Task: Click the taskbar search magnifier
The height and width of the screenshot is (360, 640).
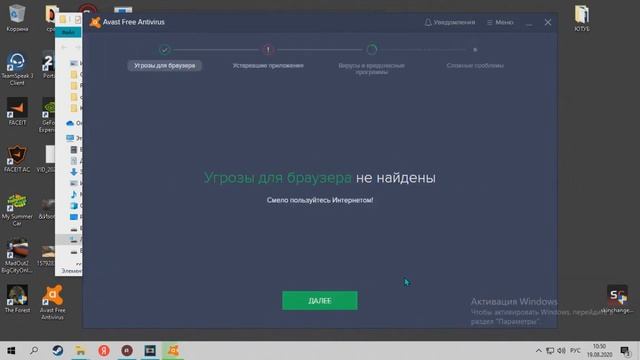Action: (34, 351)
